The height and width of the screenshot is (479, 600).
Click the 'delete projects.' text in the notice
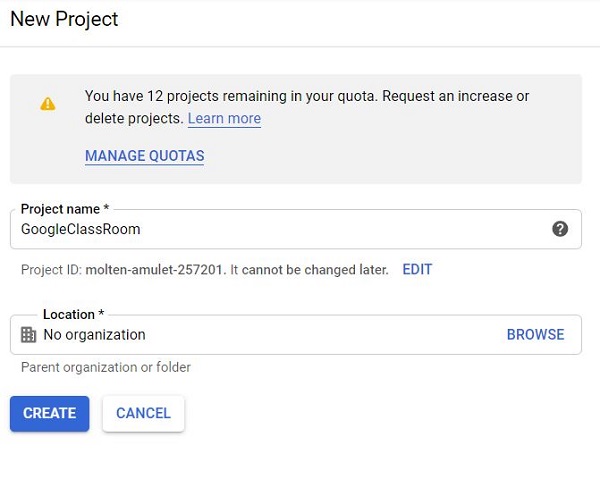[x=133, y=119]
